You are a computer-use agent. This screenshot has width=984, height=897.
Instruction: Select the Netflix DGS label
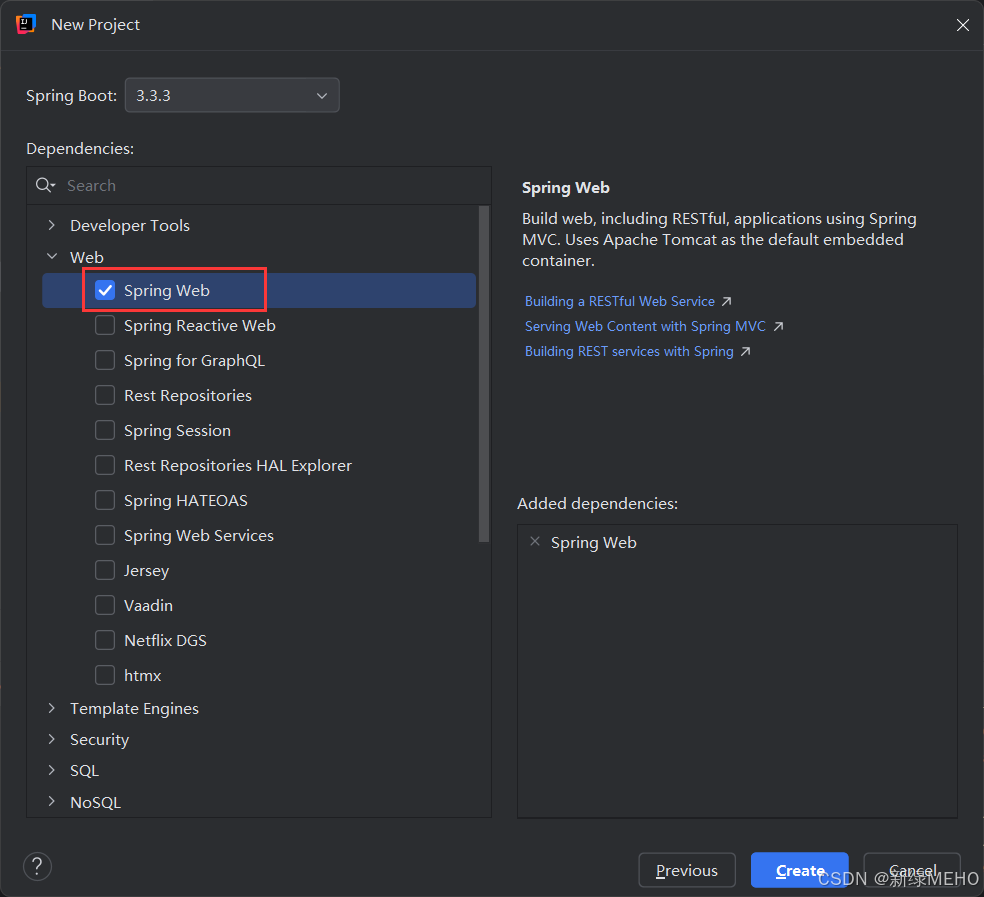pyautogui.click(x=165, y=640)
